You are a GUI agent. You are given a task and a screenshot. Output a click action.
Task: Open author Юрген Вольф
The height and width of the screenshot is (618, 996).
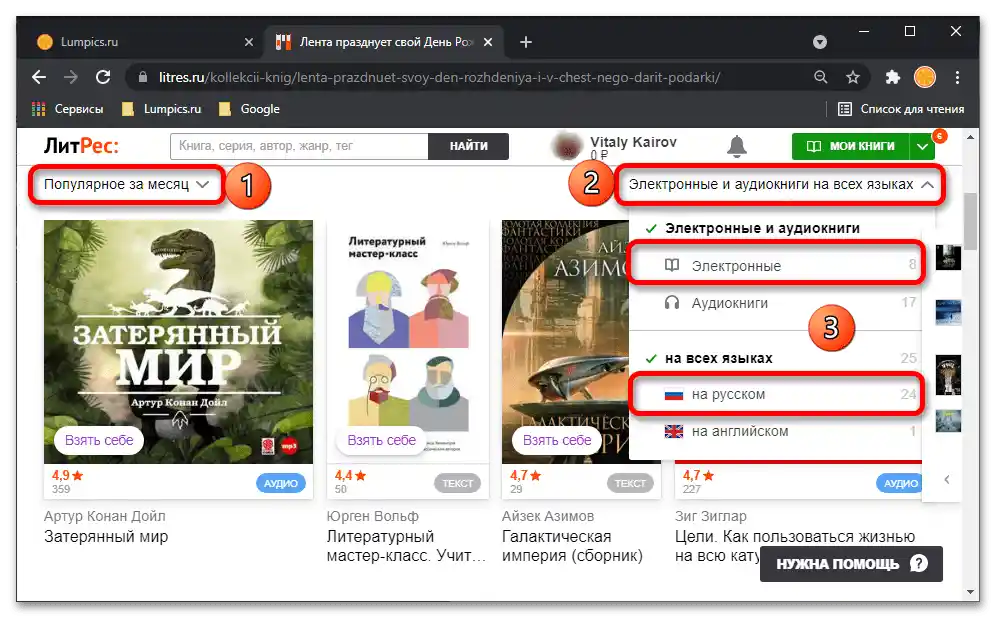click(x=373, y=516)
